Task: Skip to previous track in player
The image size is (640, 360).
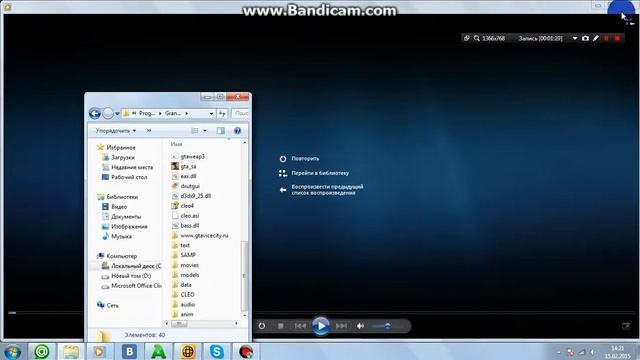Action: (300, 326)
